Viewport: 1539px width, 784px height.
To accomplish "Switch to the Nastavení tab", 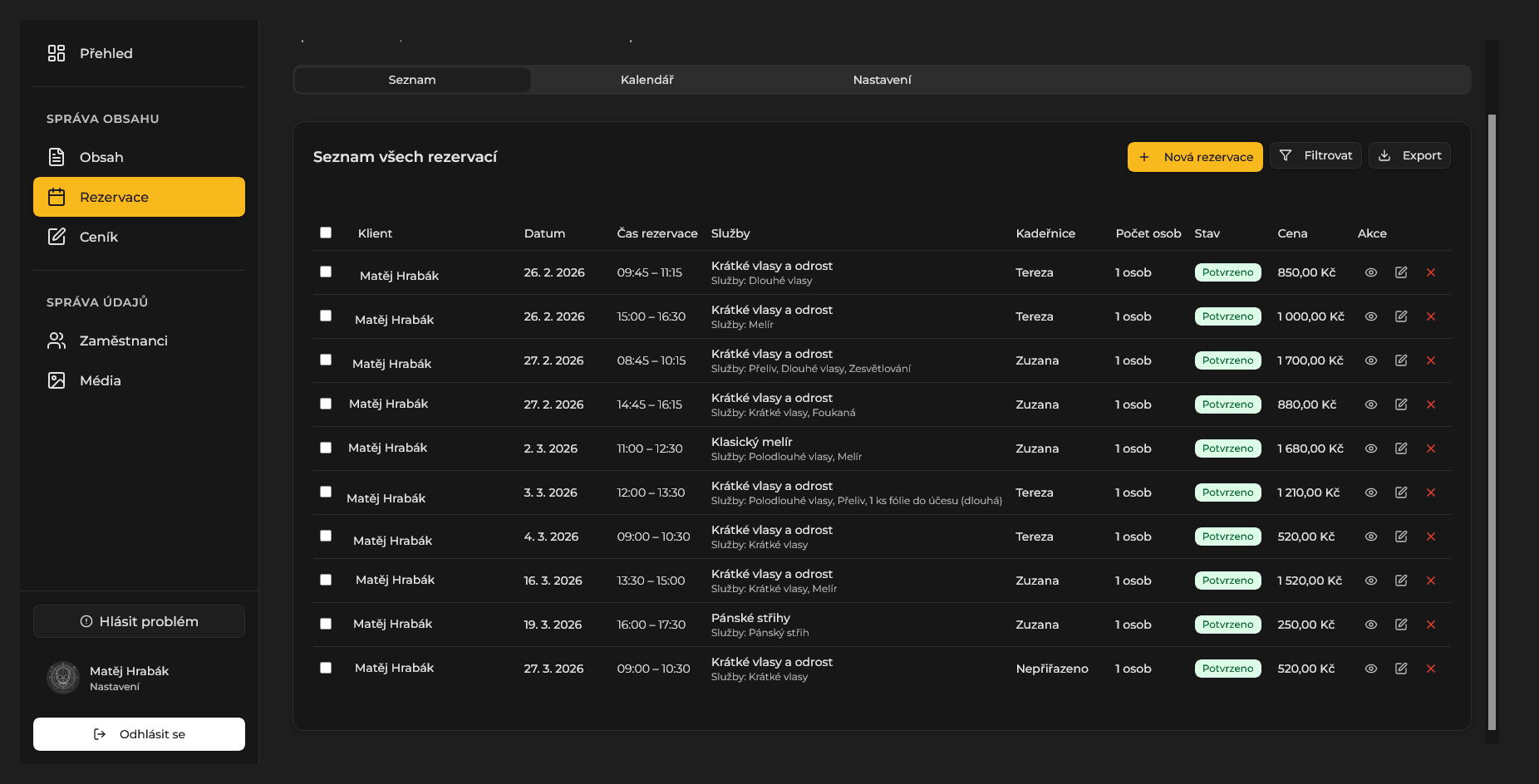I will point(882,80).
